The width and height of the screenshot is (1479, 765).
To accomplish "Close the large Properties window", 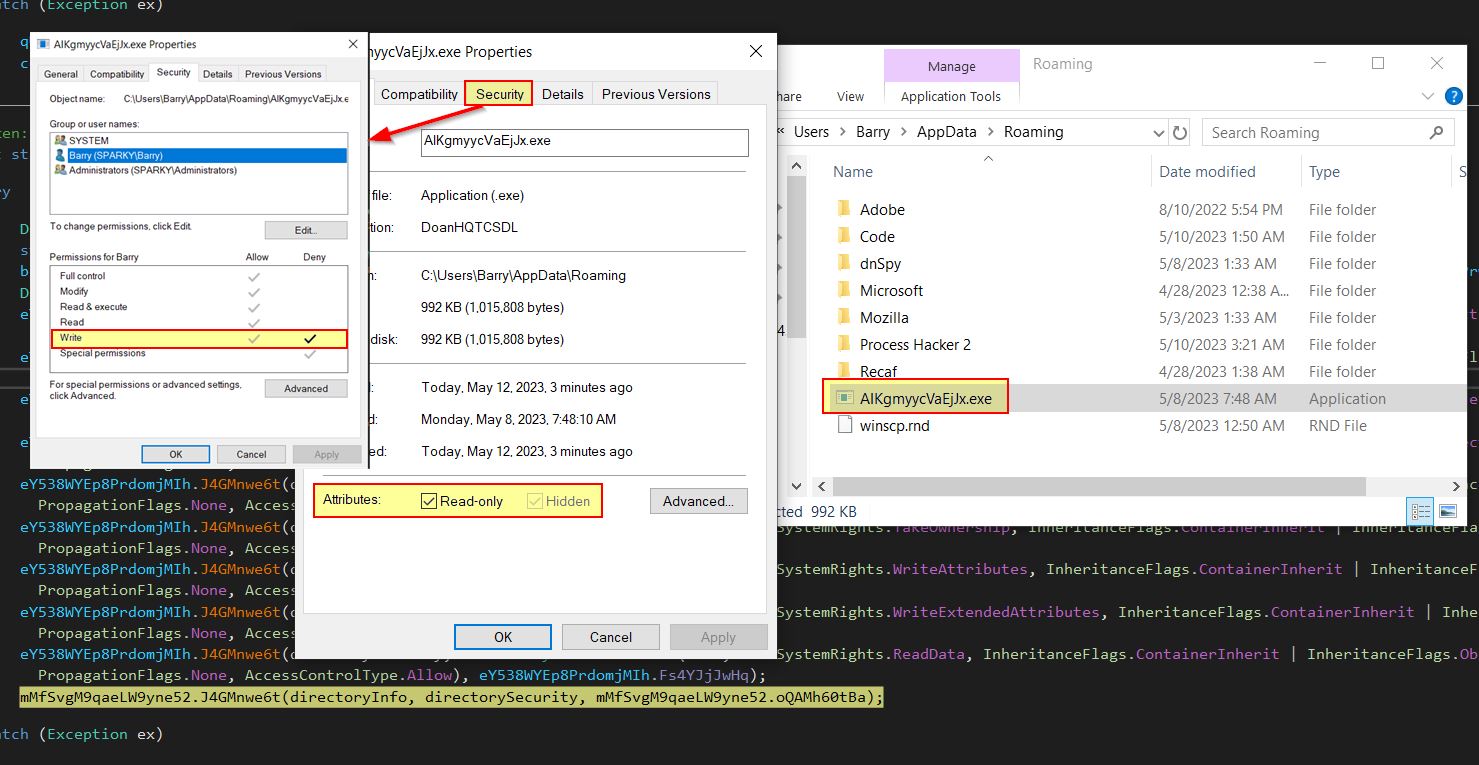I will [x=754, y=52].
